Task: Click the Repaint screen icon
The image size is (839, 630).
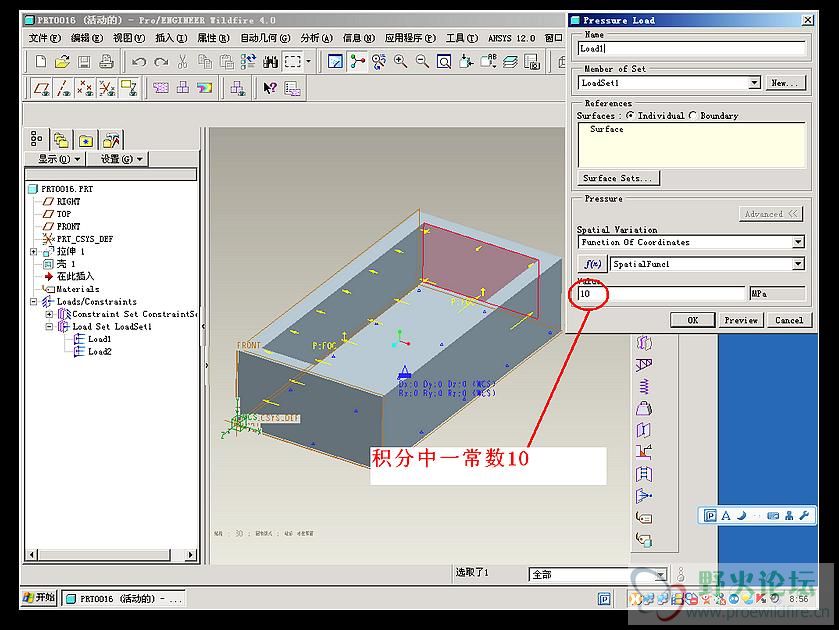Action: (x=335, y=62)
